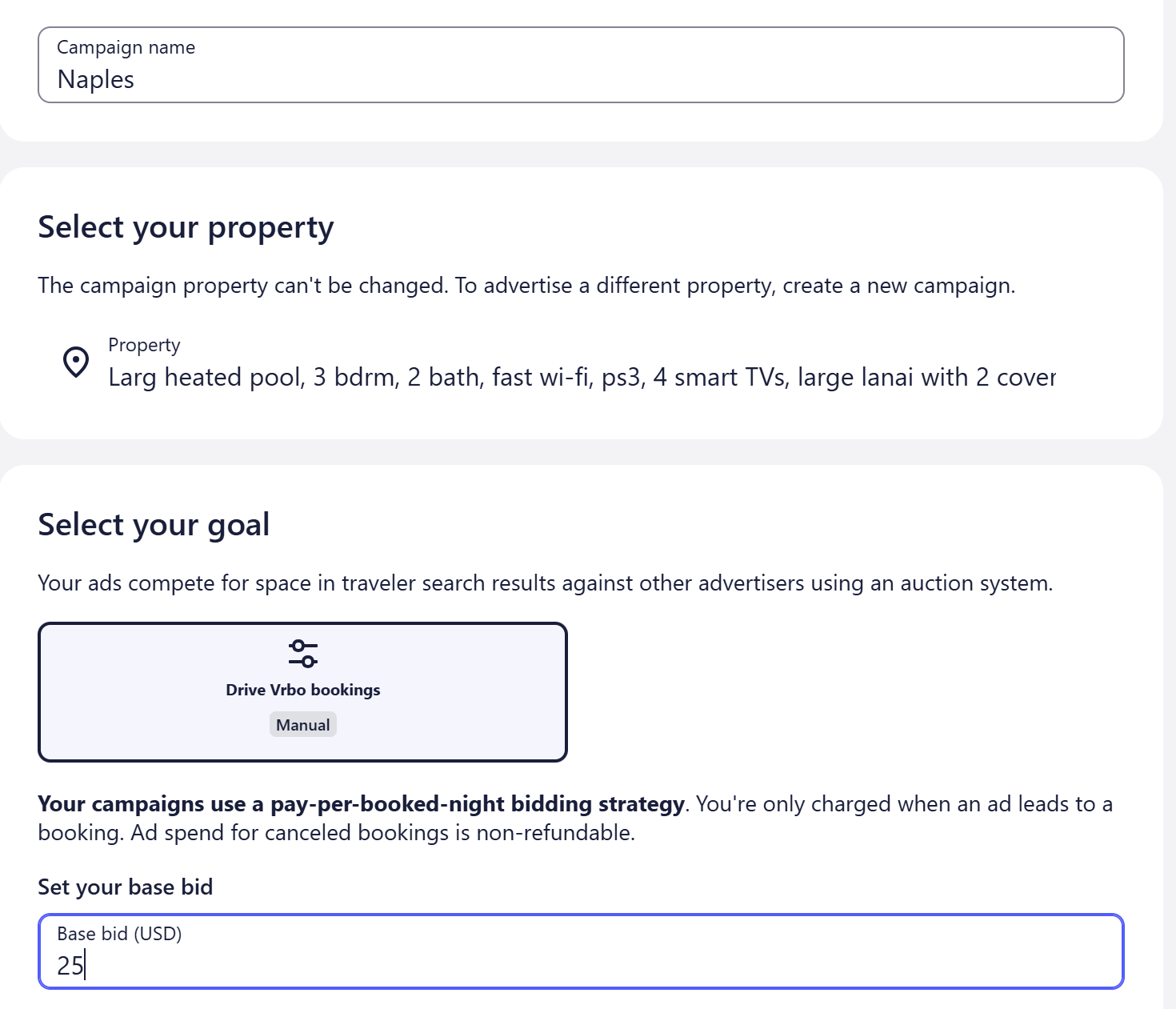
Task: Click the Drive Vrbo bookings label text
Action: click(303, 690)
